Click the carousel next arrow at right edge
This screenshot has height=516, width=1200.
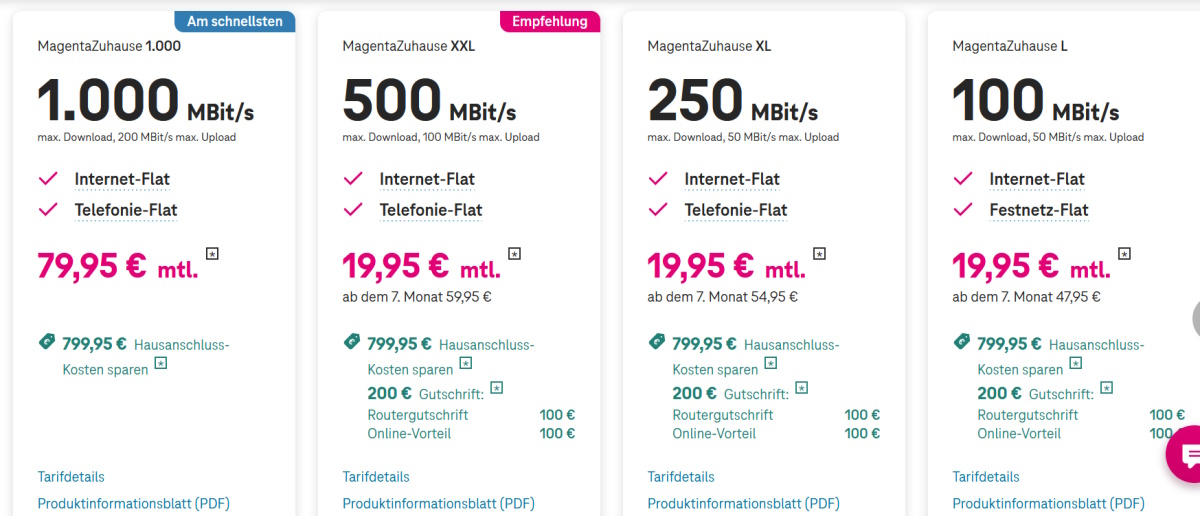(x=1196, y=318)
